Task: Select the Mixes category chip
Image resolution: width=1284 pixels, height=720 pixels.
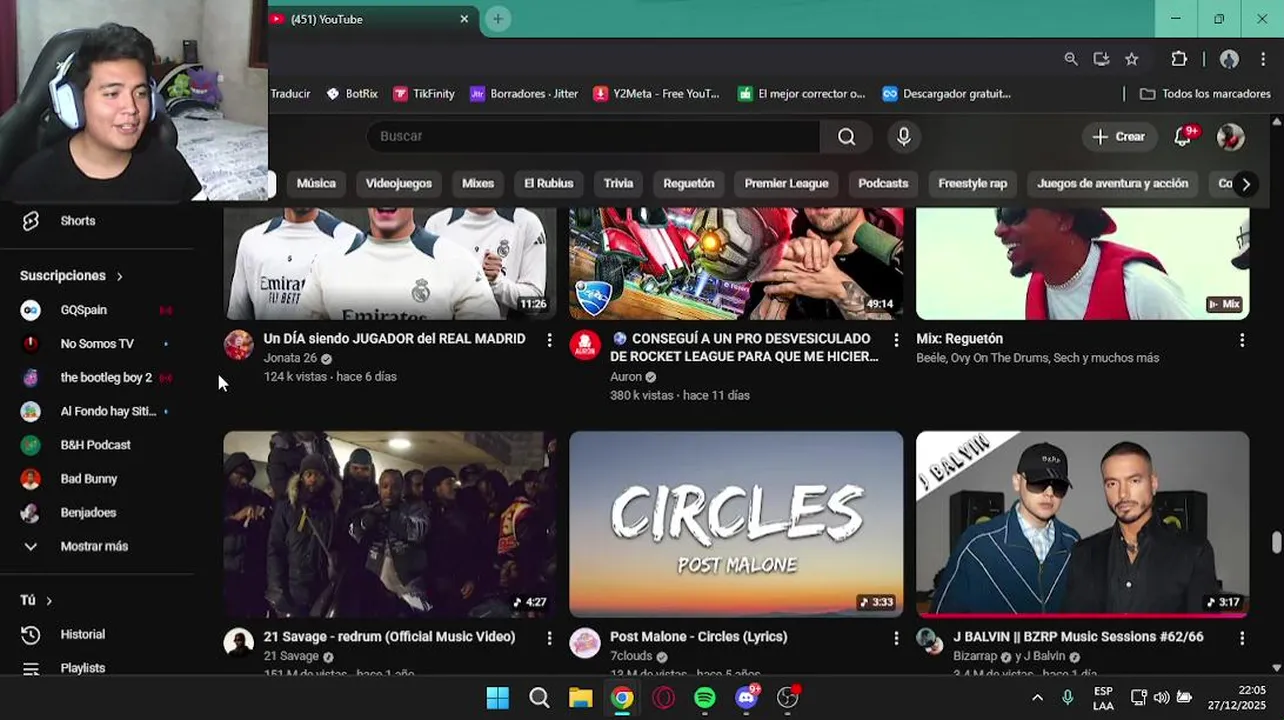Action: [x=478, y=184]
